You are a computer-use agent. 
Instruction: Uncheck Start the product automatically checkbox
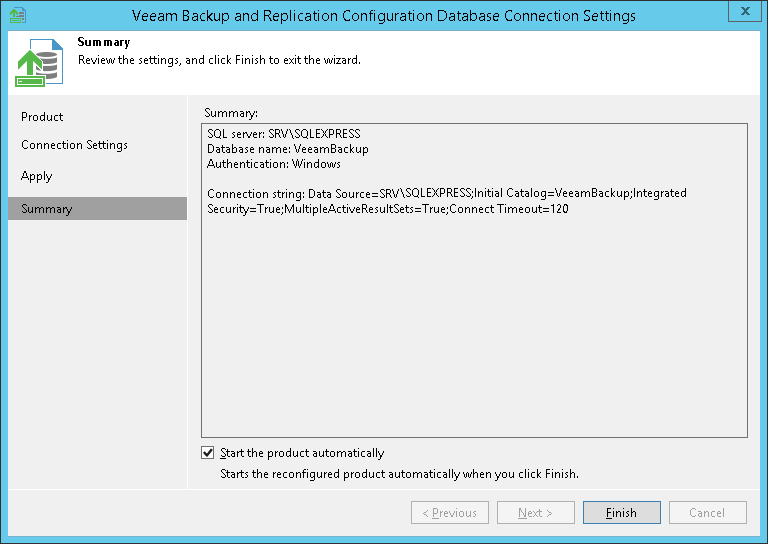[x=208, y=453]
